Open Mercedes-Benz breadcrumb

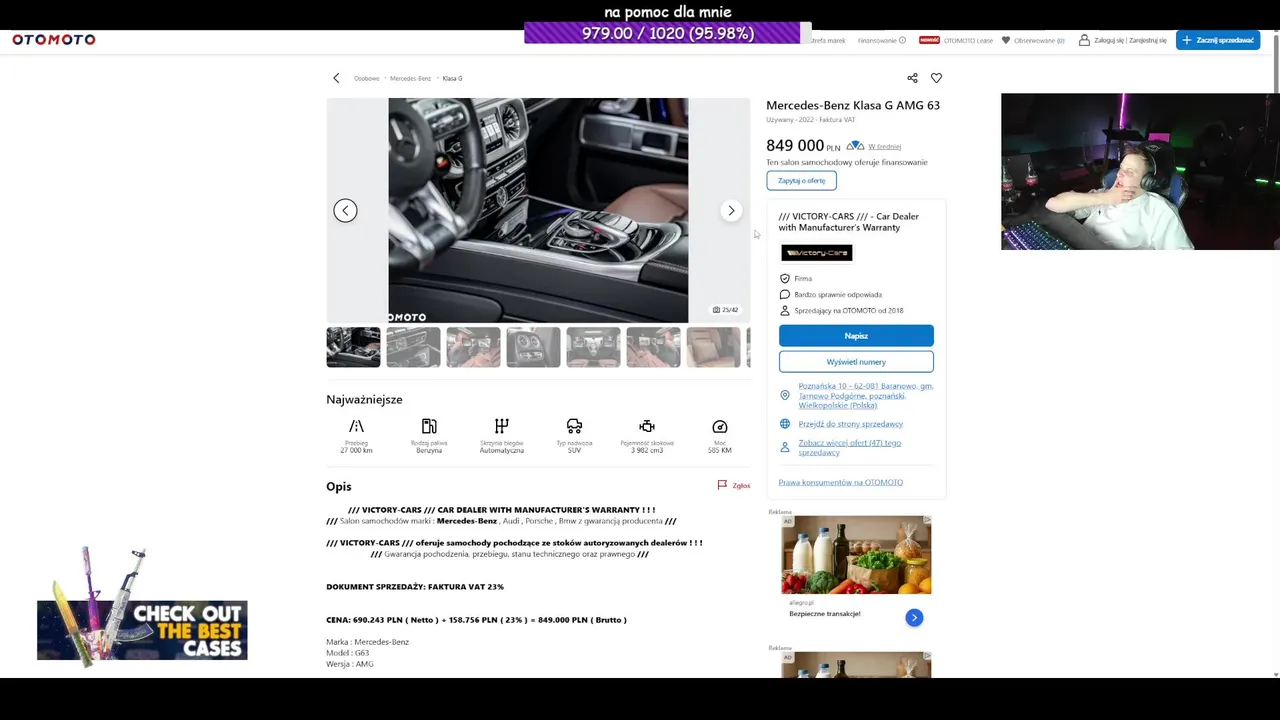tap(410, 78)
